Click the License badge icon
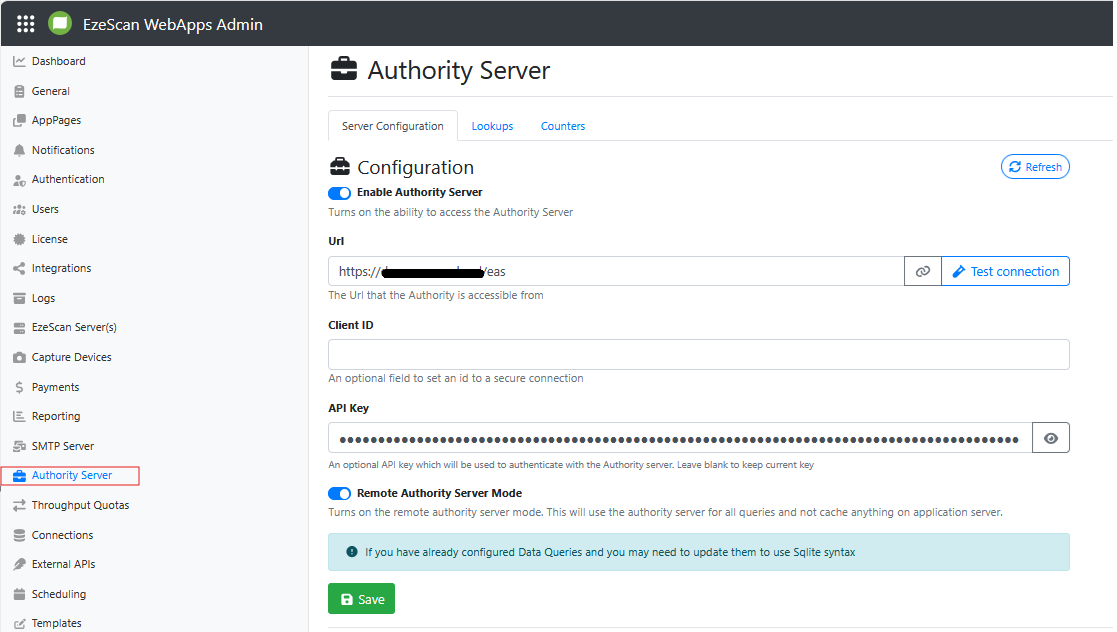Viewport: 1117px width, 632px height. (19, 239)
